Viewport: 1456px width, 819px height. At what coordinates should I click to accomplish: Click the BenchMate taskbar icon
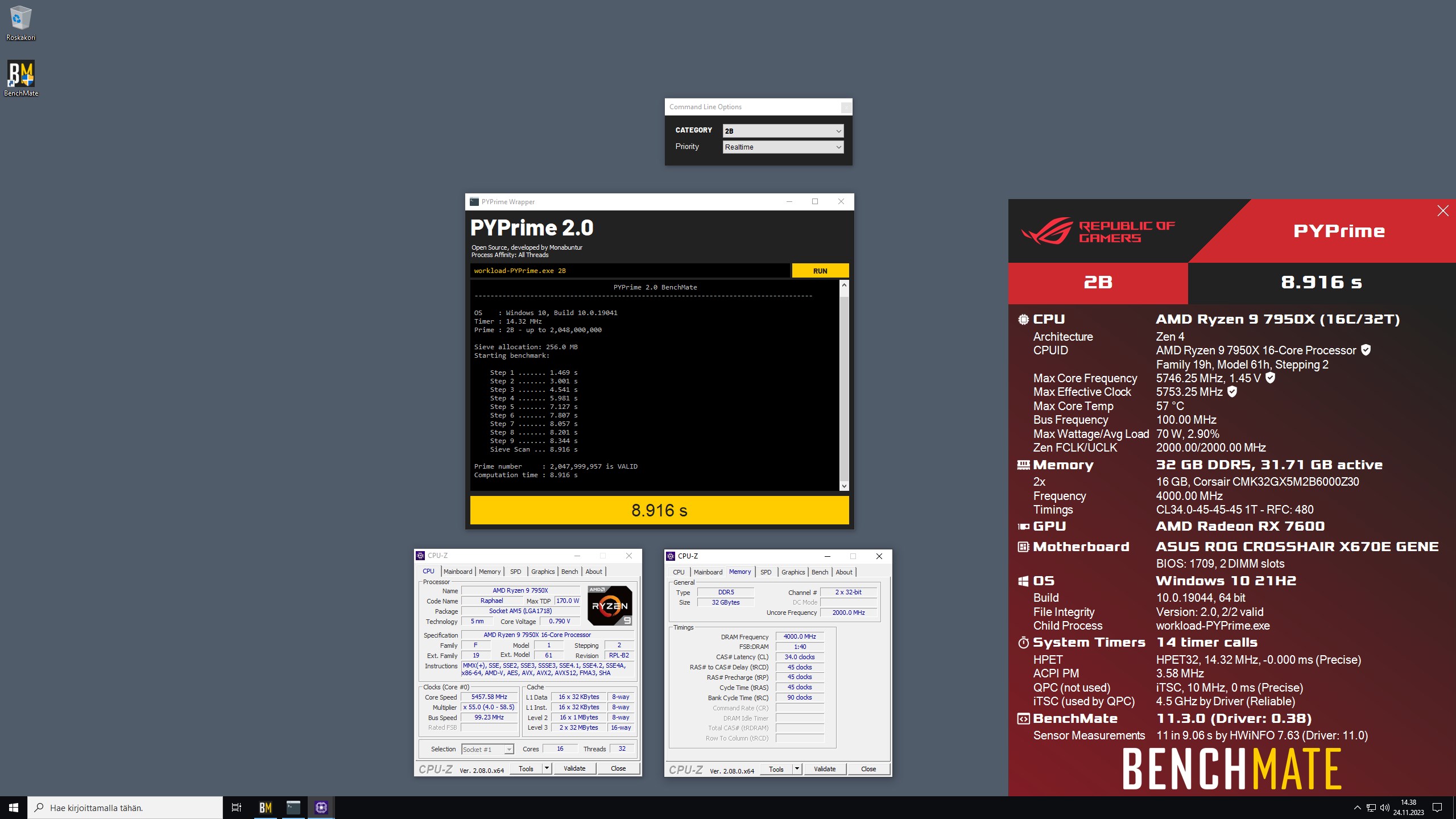pyautogui.click(x=265, y=808)
